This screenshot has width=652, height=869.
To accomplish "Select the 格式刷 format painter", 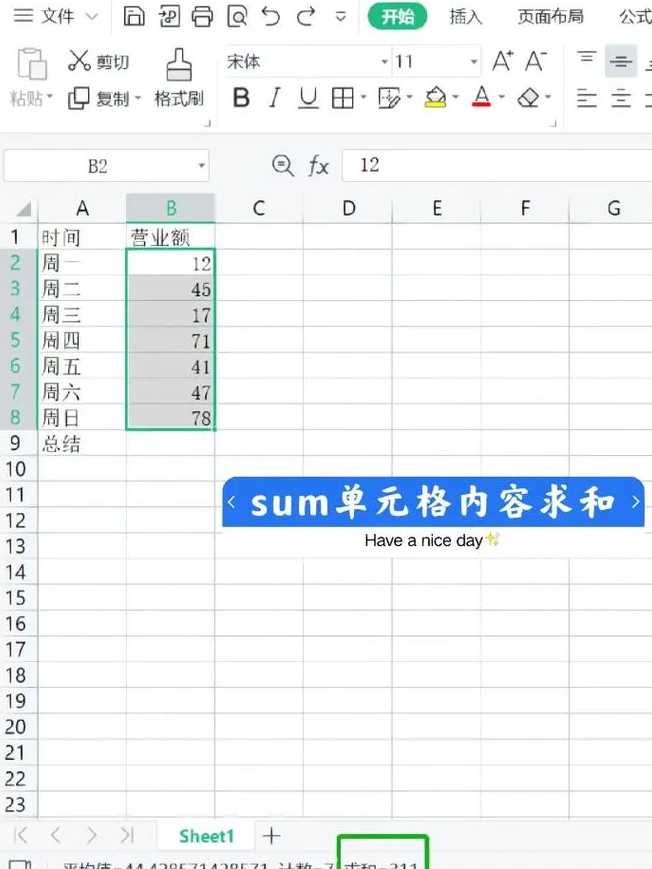I will (x=179, y=78).
